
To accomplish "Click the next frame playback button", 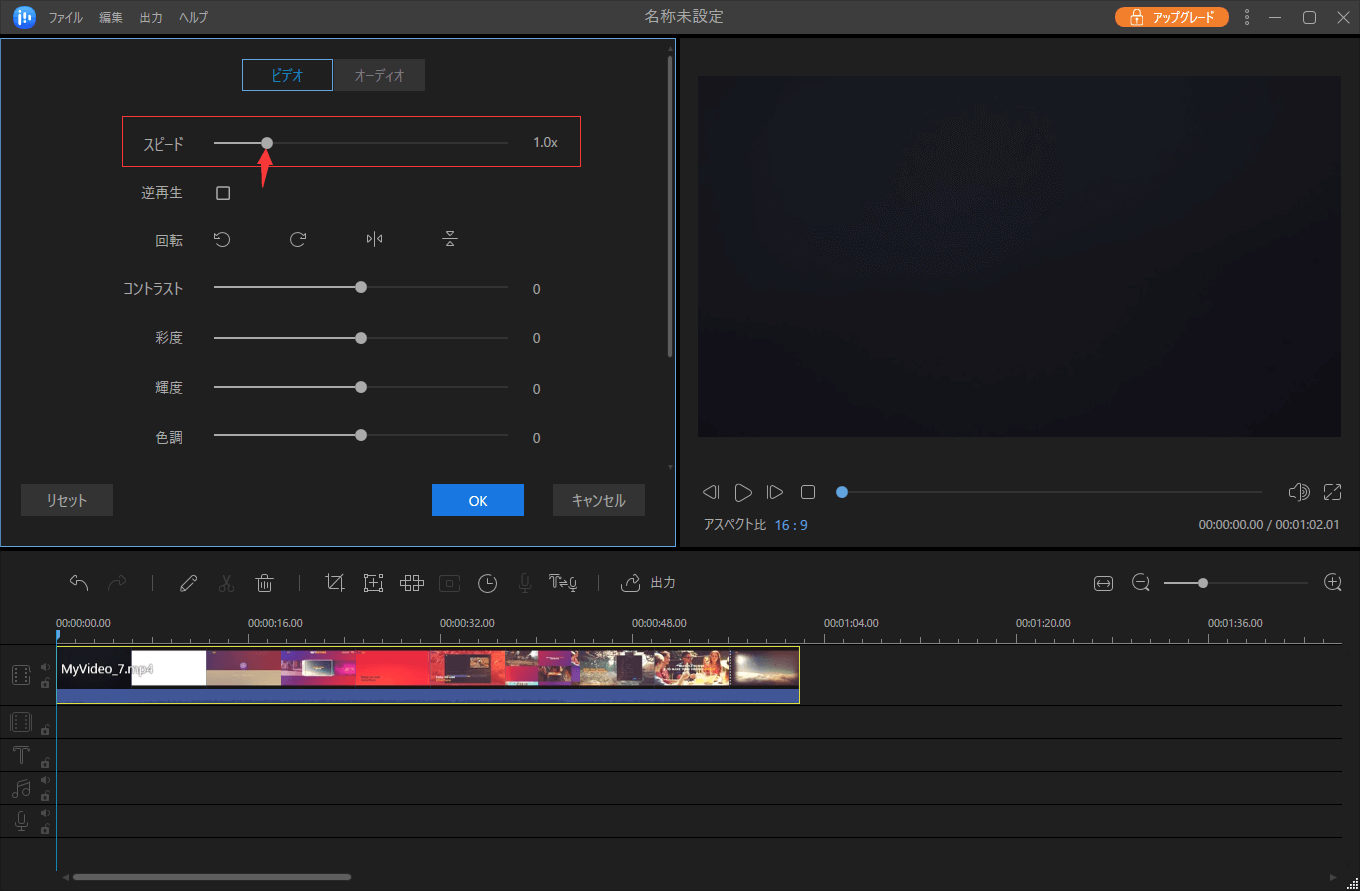I will 775,492.
